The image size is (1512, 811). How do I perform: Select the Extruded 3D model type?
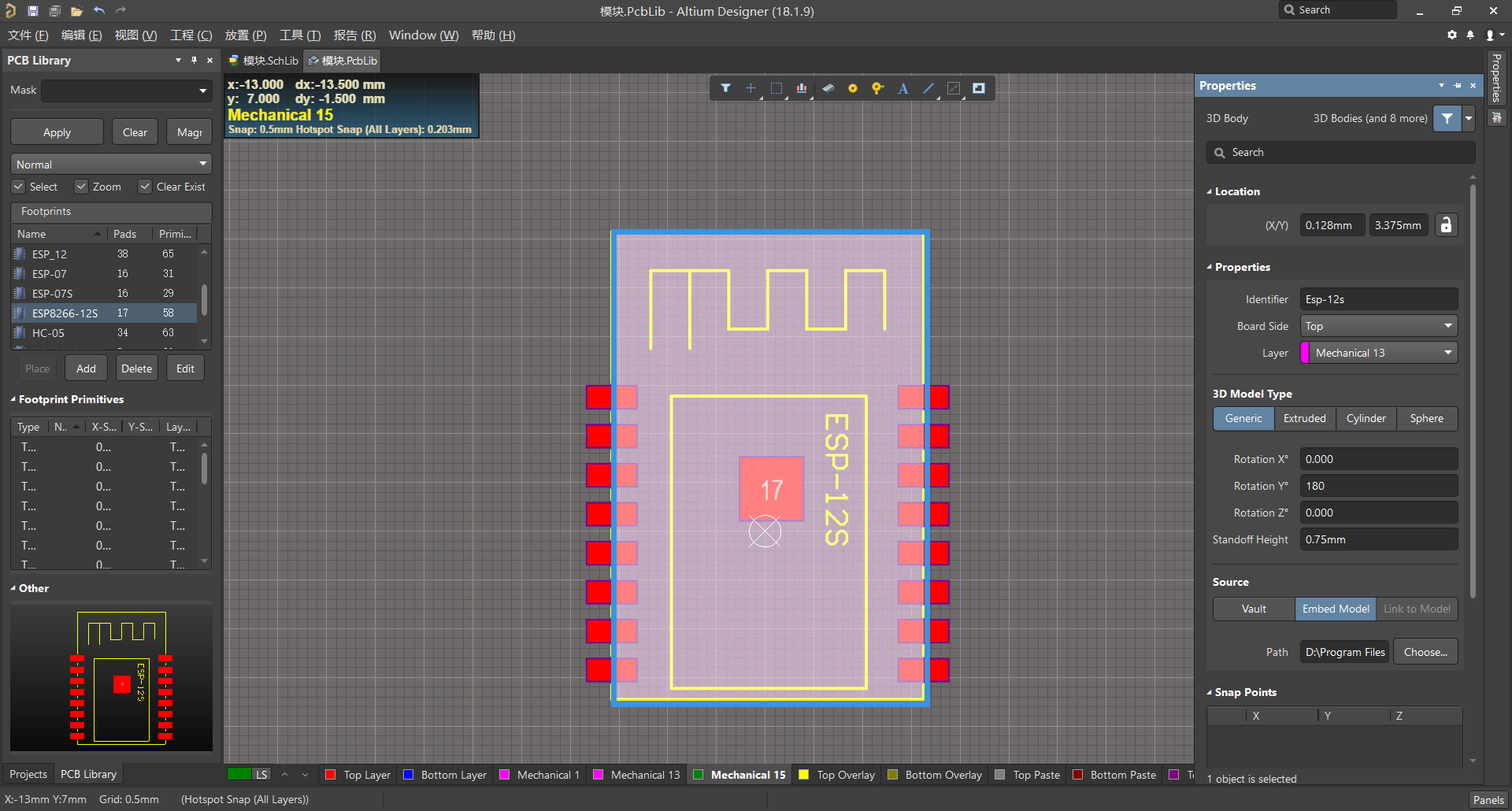point(1304,419)
